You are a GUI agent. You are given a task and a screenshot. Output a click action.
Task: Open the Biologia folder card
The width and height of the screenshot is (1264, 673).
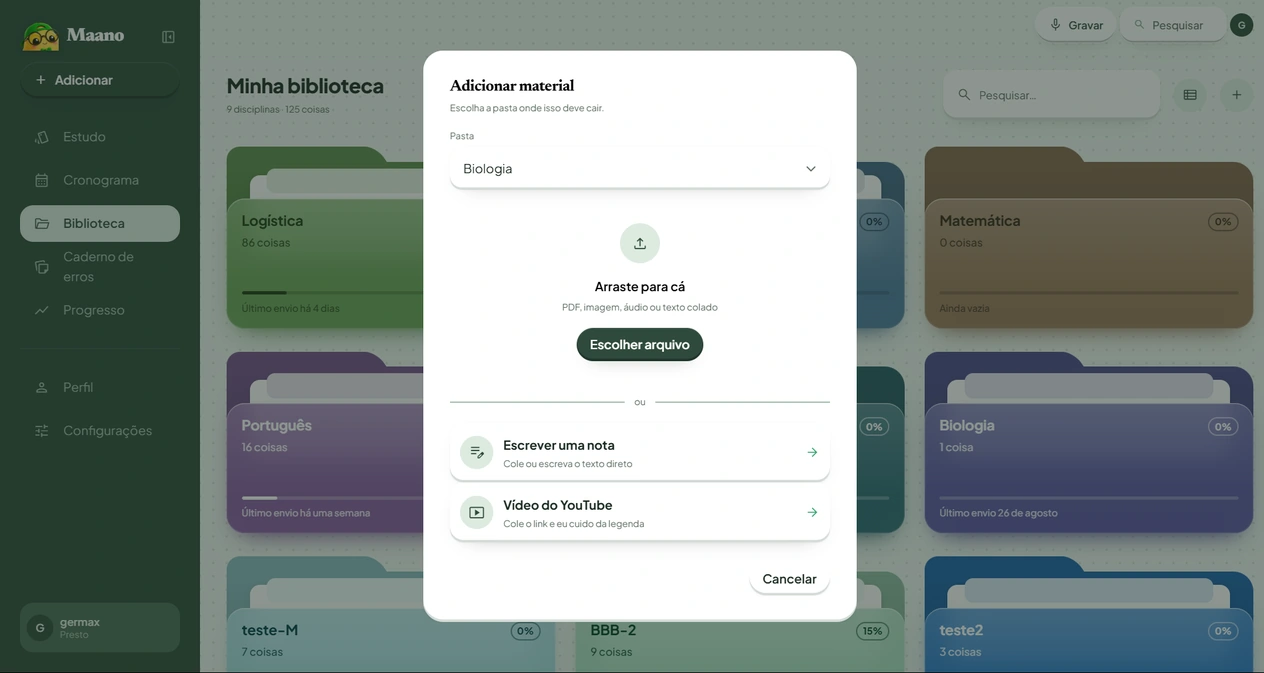click(x=1089, y=443)
